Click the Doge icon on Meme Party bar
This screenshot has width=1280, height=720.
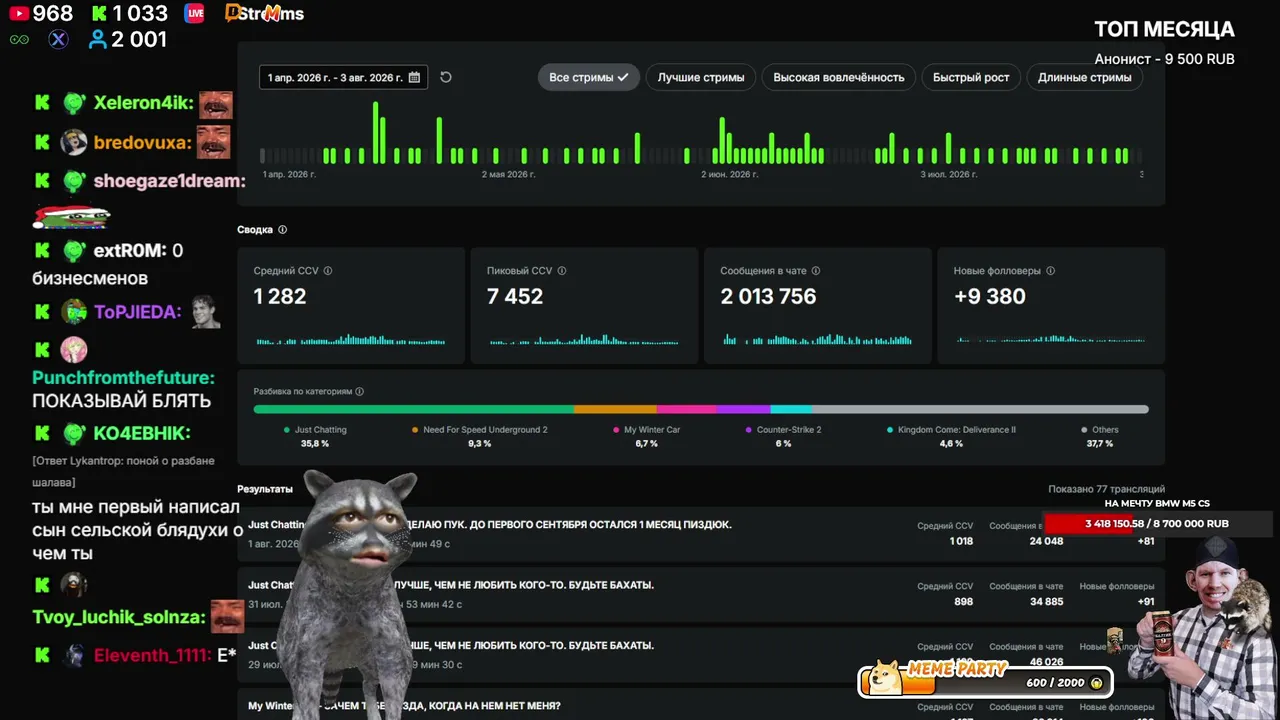click(x=885, y=678)
